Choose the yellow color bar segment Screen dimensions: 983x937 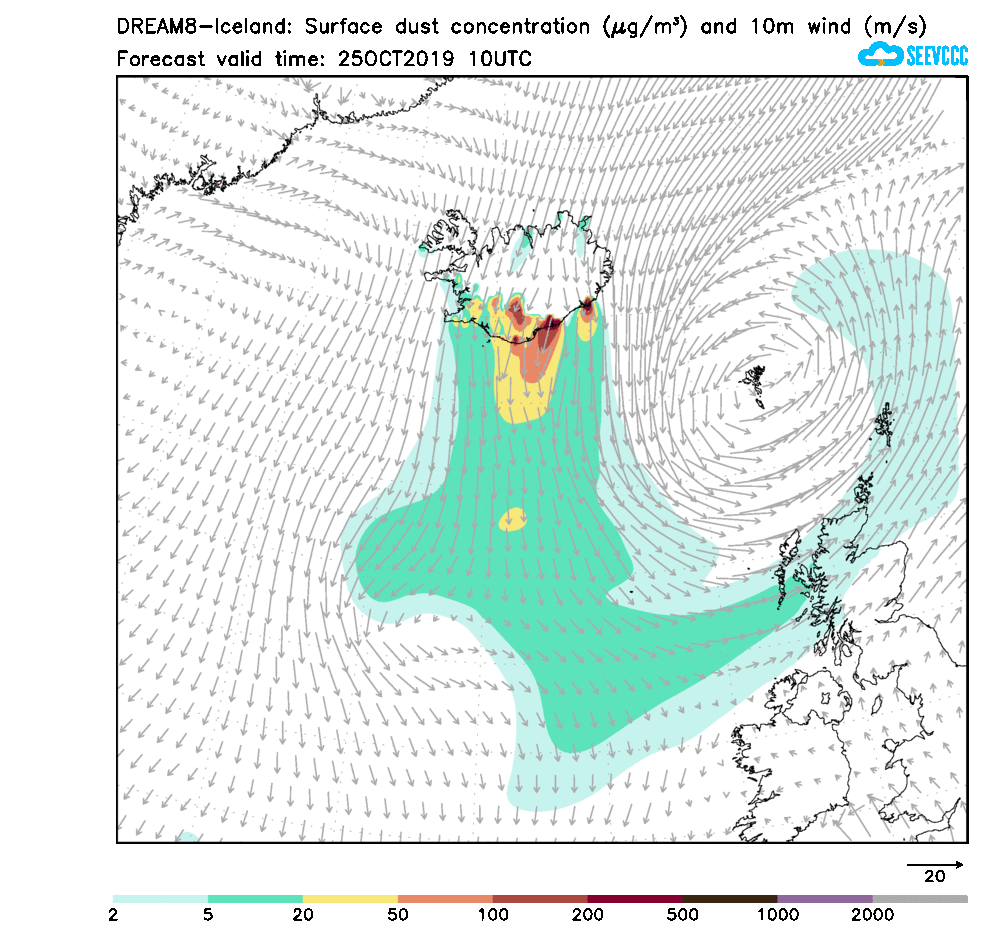click(350, 899)
